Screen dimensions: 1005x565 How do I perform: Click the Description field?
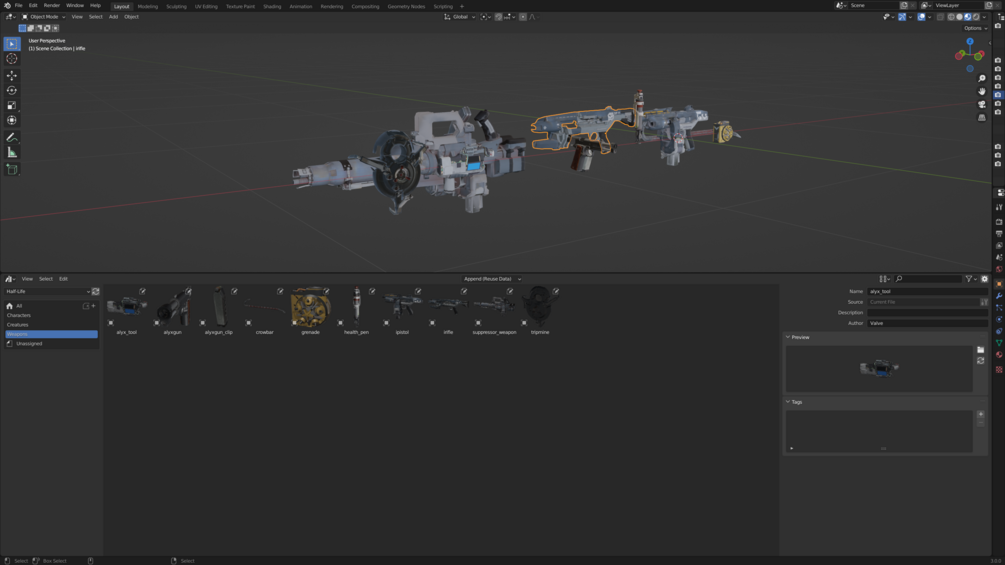pyautogui.click(x=927, y=313)
